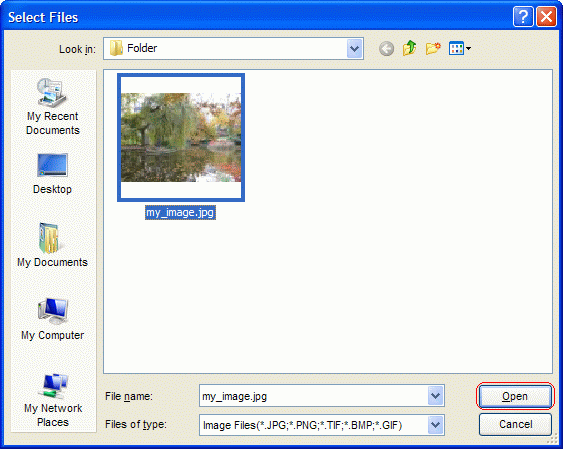Expand the File name dropdown arrow
This screenshot has height=449, width=563.
point(436,396)
